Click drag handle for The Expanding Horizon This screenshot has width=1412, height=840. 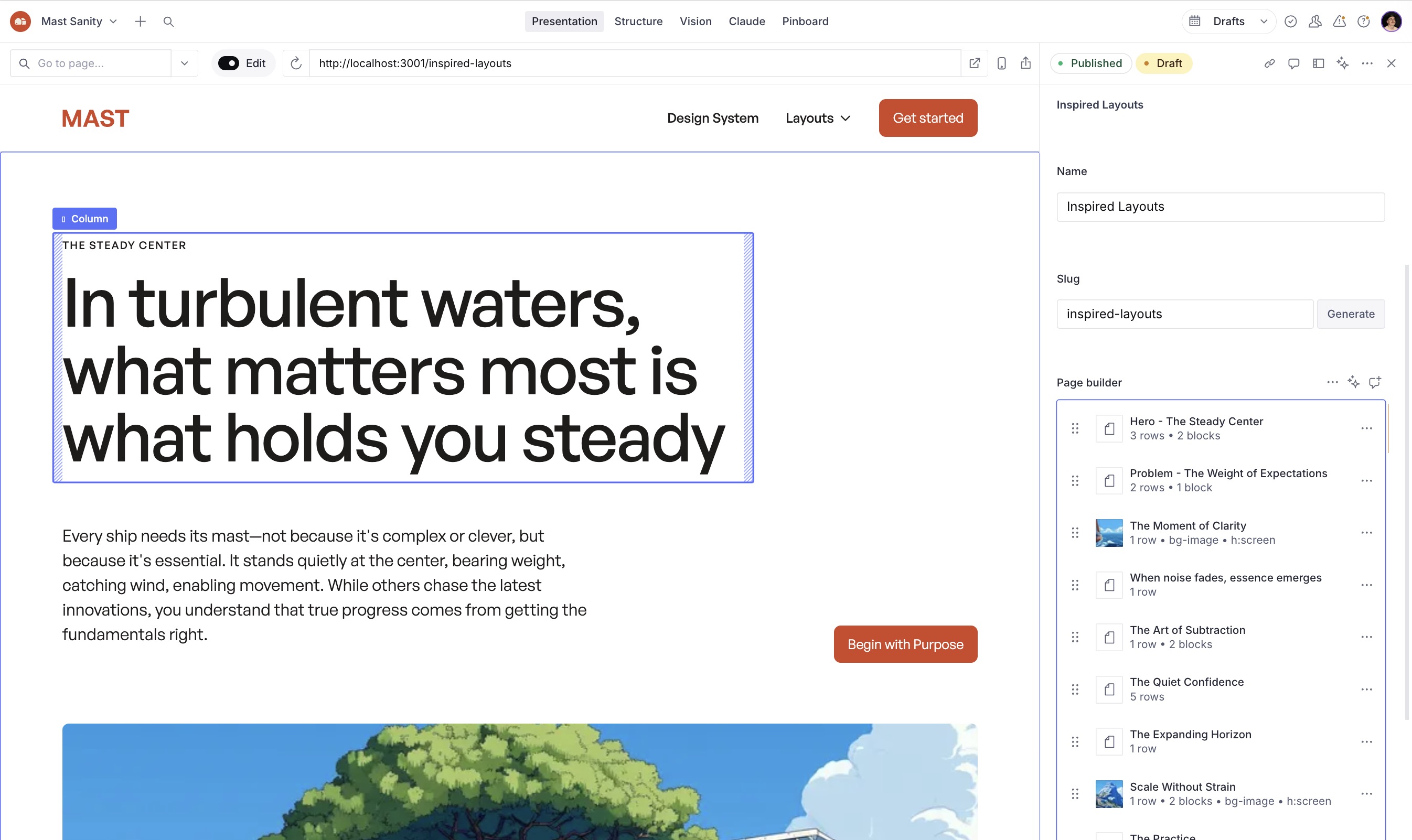click(1075, 742)
